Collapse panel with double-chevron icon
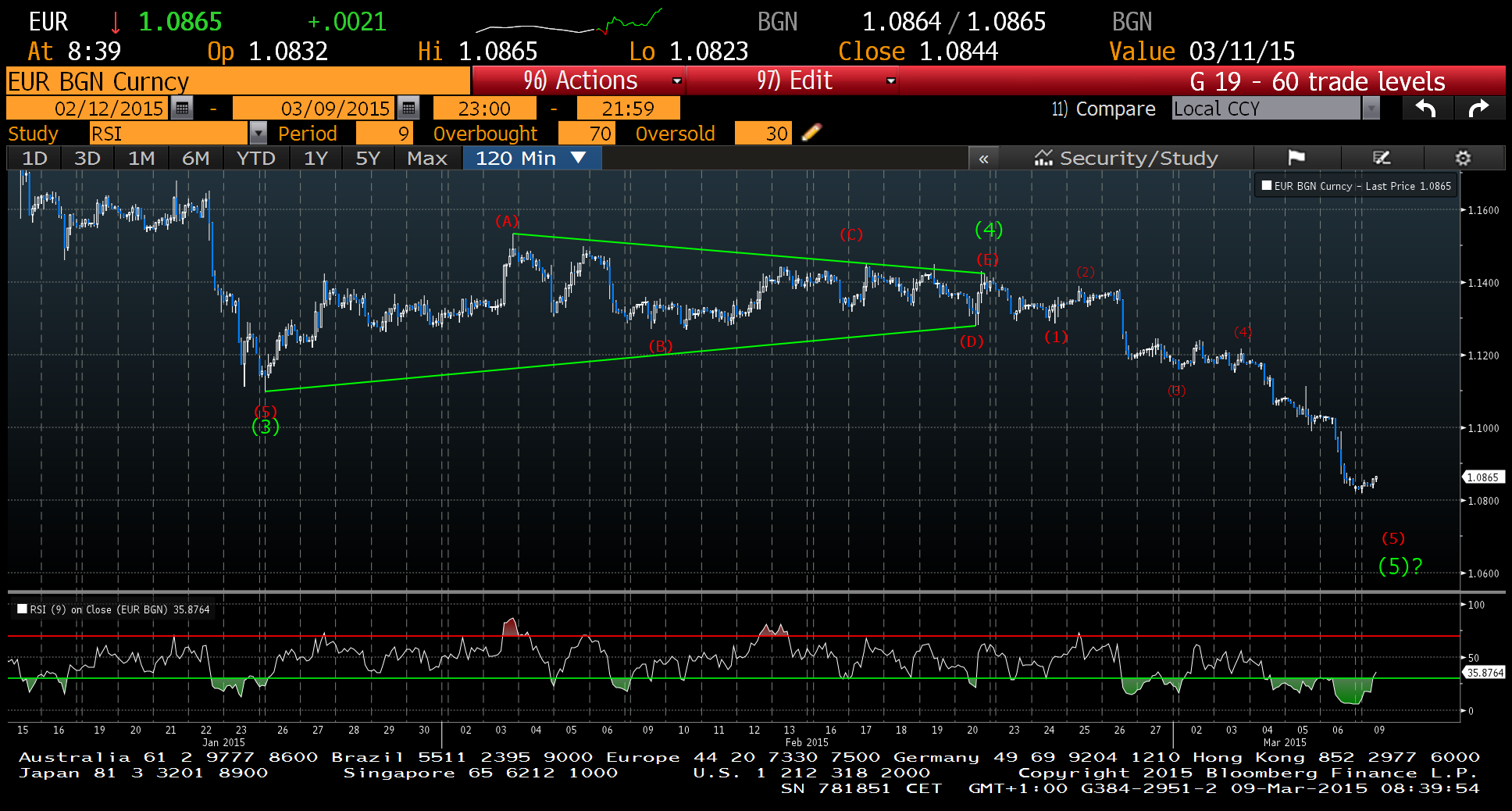 (983, 159)
